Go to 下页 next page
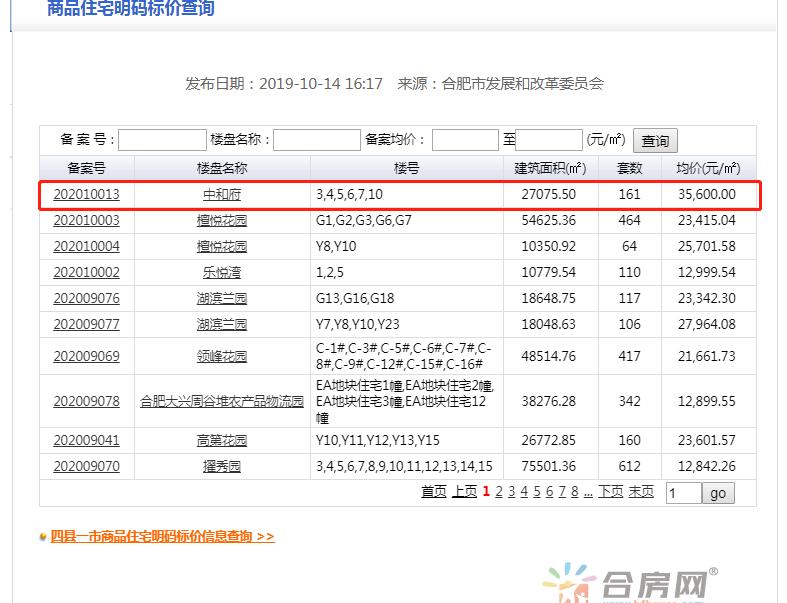Image resolution: width=787 pixels, height=603 pixels. tap(610, 491)
